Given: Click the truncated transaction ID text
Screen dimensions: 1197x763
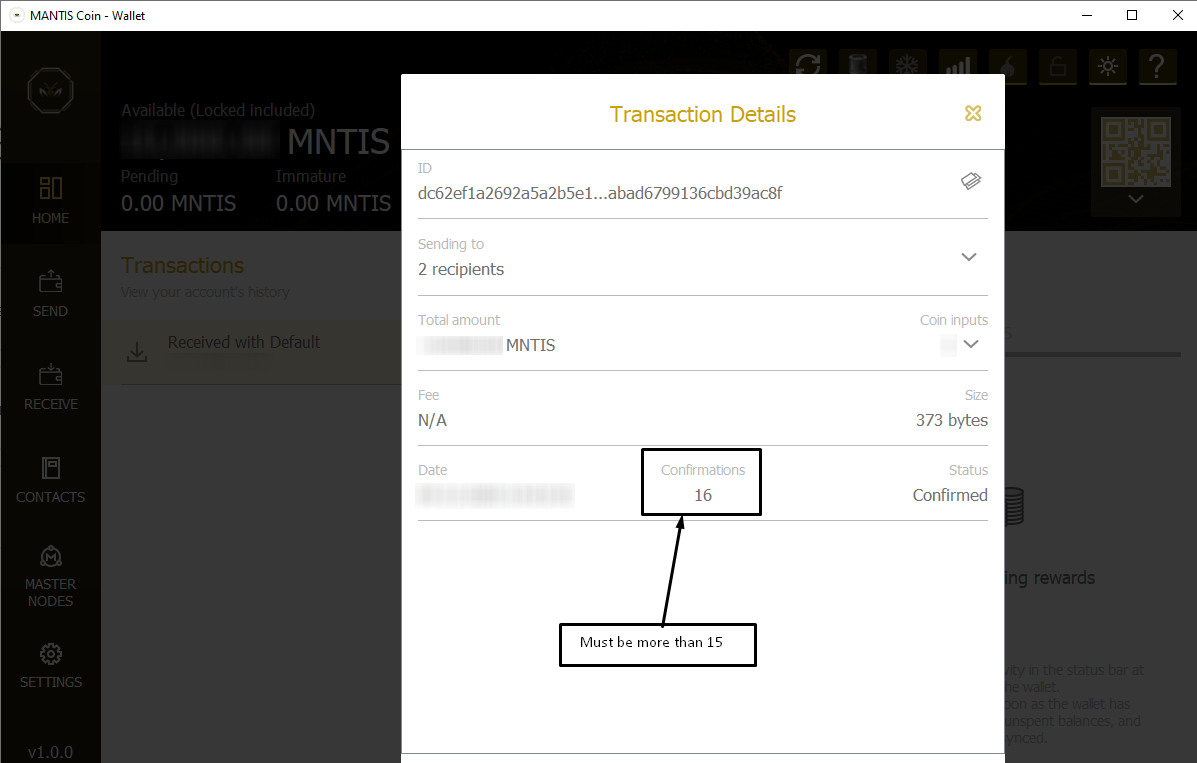Looking at the screenshot, I should click(x=599, y=193).
